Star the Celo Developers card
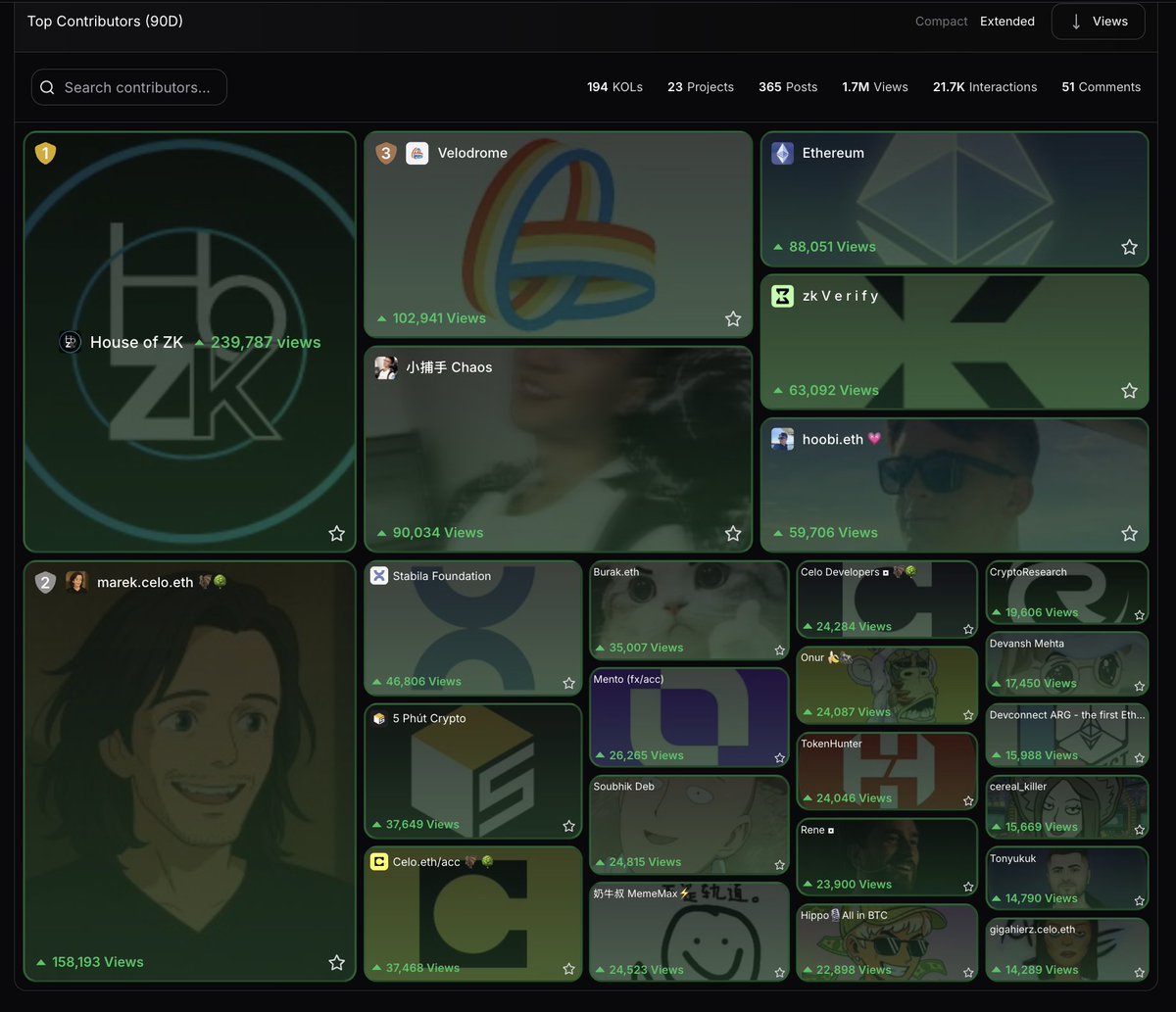The image size is (1176, 1012). [968, 629]
